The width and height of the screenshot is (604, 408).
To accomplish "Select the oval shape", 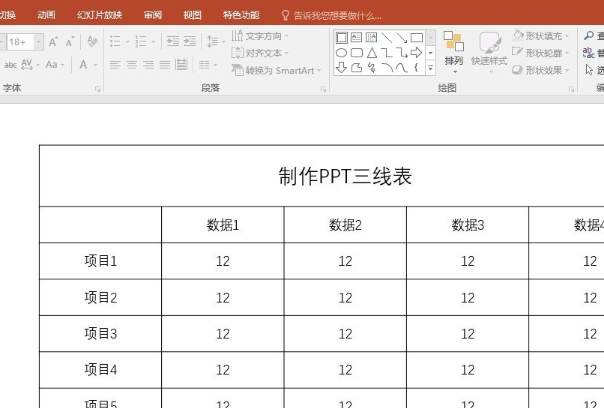I will pyautogui.click(x=341, y=52).
